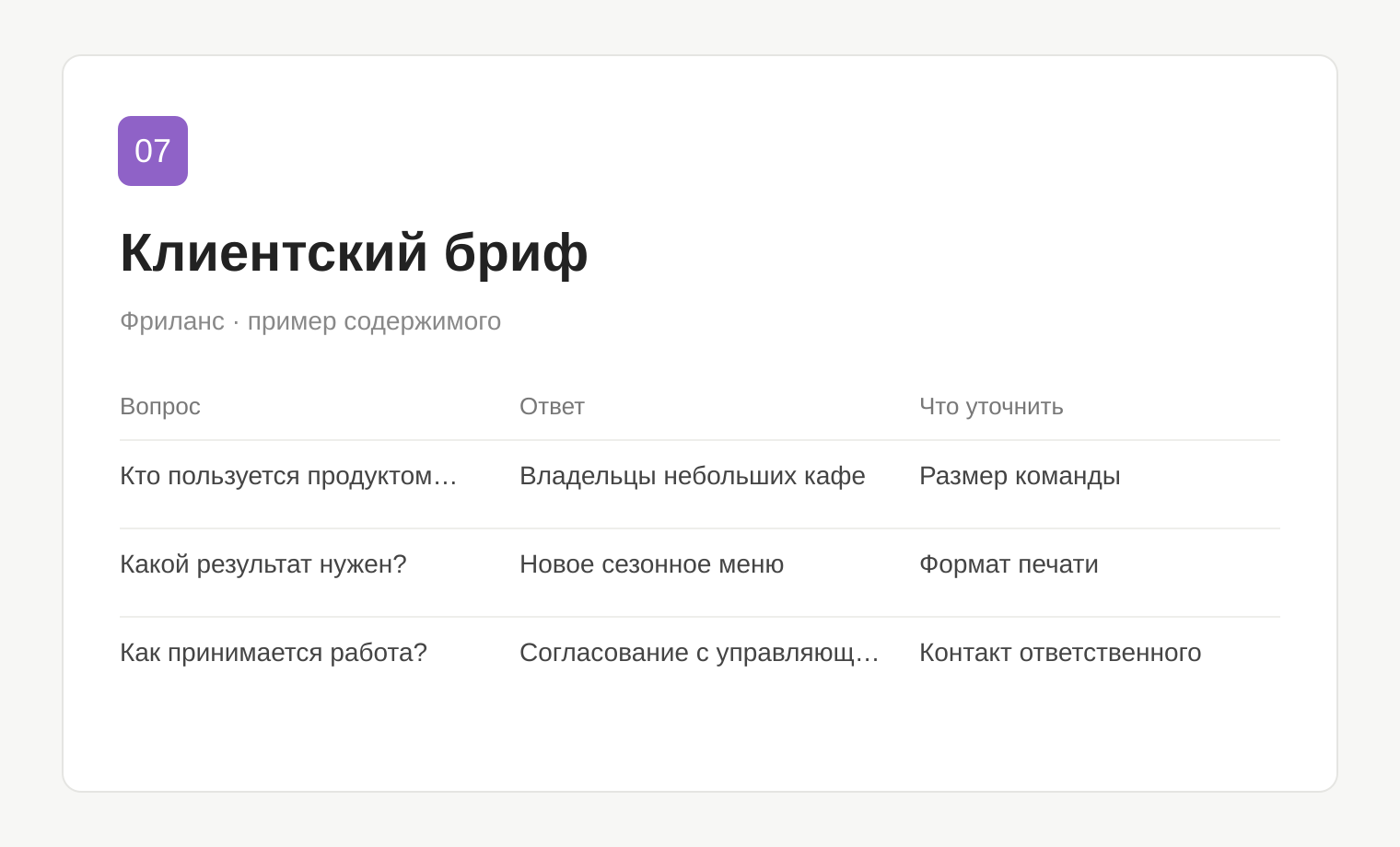This screenshot has height=847, width=1400.
Task: Select the Что уточнить column header
Action: (x=991, y=406)
